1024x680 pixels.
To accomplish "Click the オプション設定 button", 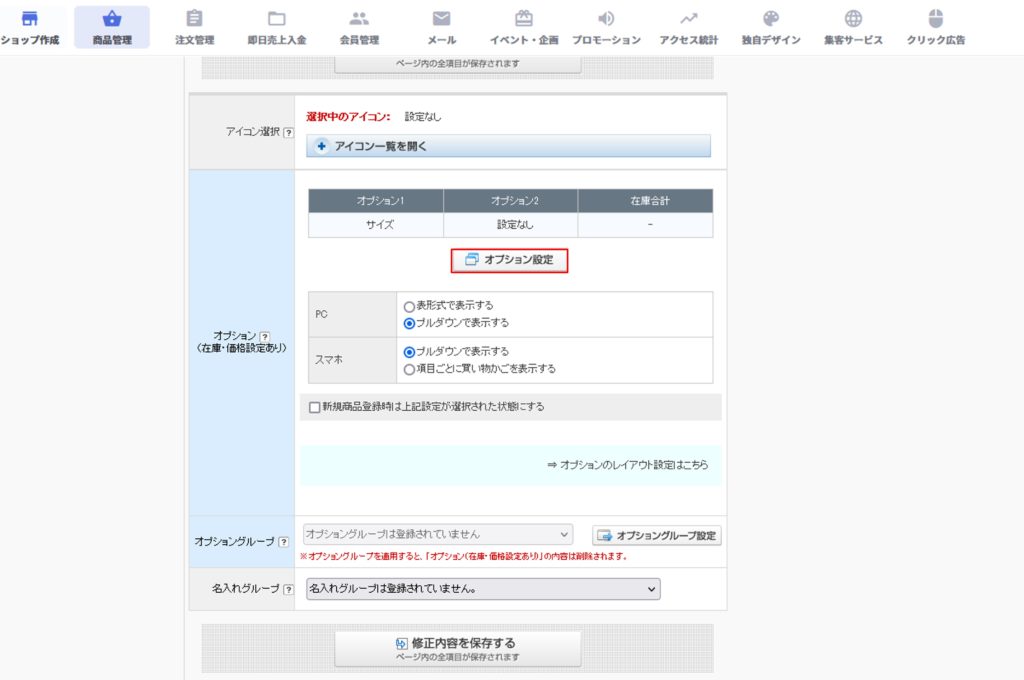I will [510, 260].
